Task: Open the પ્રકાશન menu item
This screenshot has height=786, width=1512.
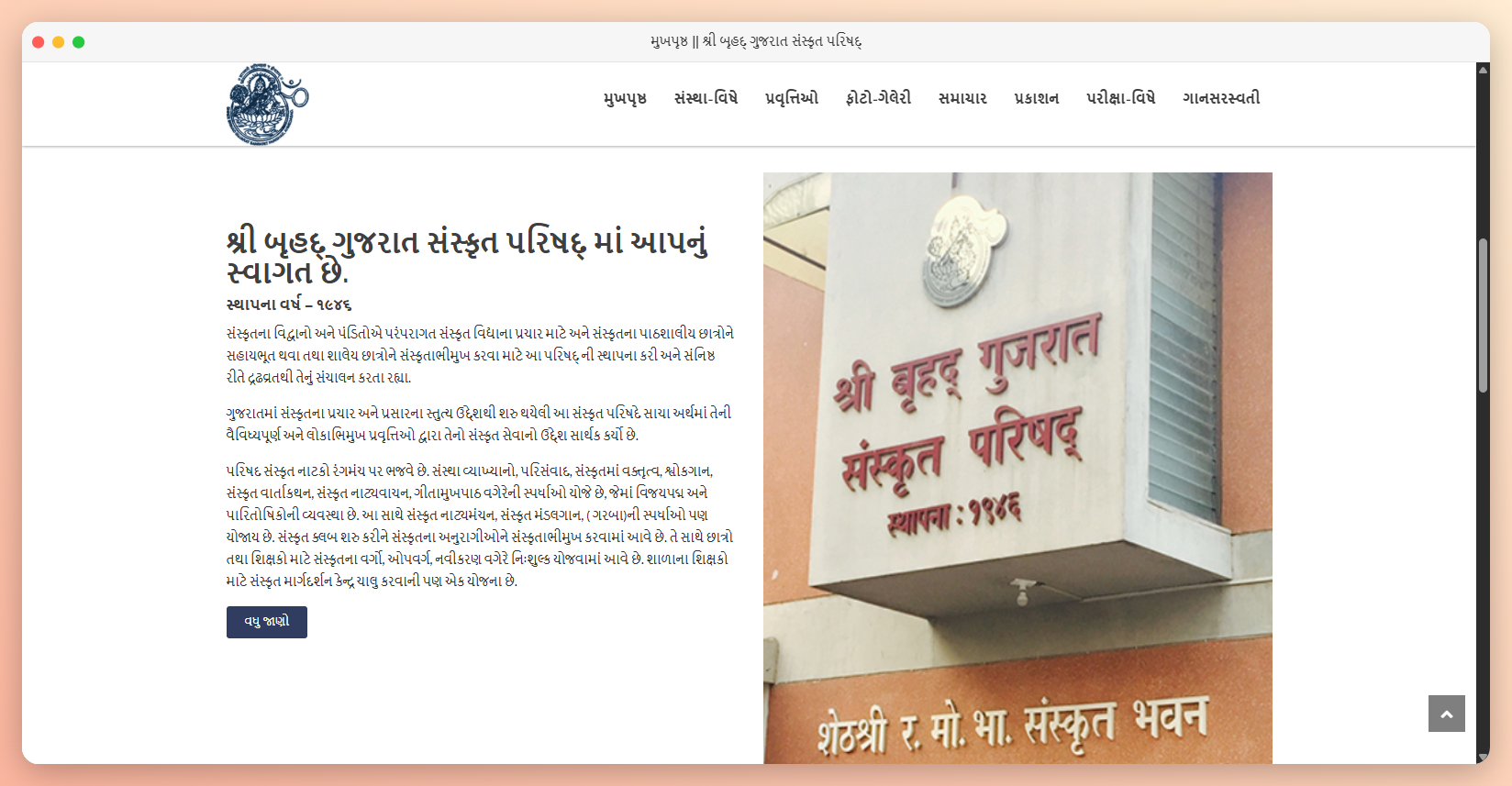Action: (1037, 98)
